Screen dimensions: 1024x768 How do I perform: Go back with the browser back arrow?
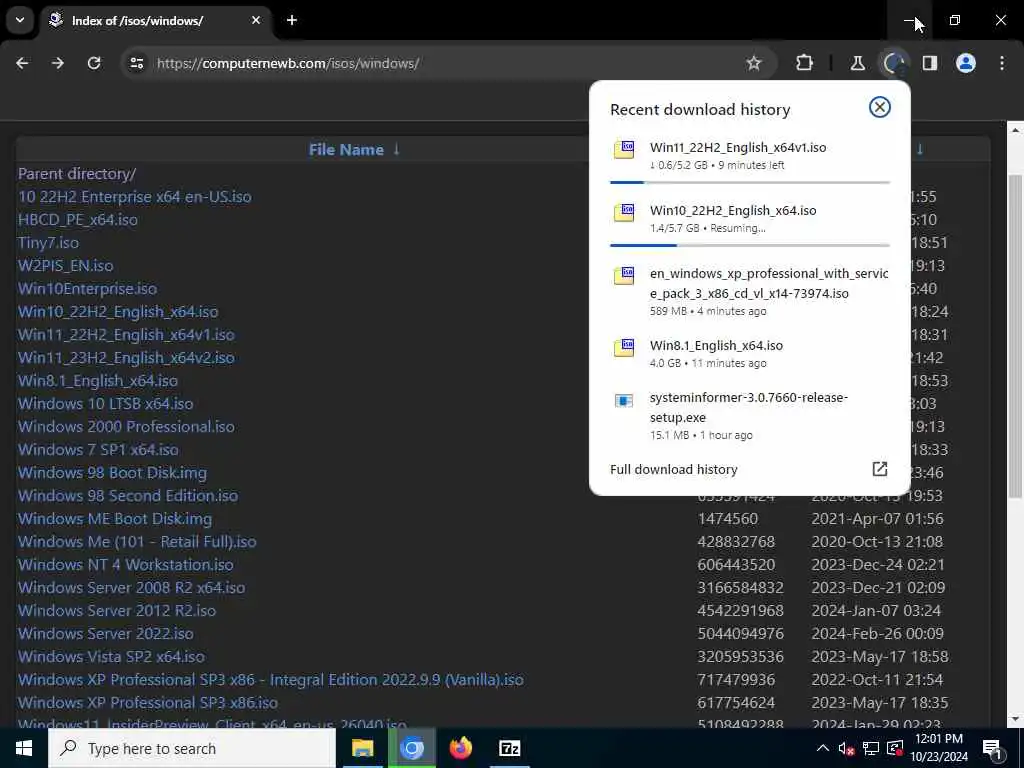point(22,63)
